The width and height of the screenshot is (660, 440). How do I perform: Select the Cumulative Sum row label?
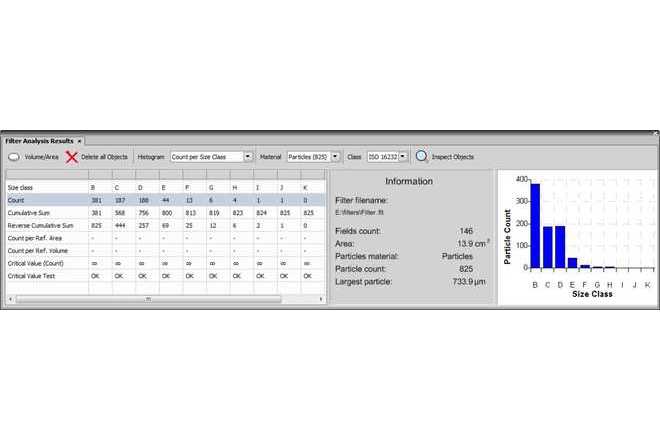pos(29,213)
